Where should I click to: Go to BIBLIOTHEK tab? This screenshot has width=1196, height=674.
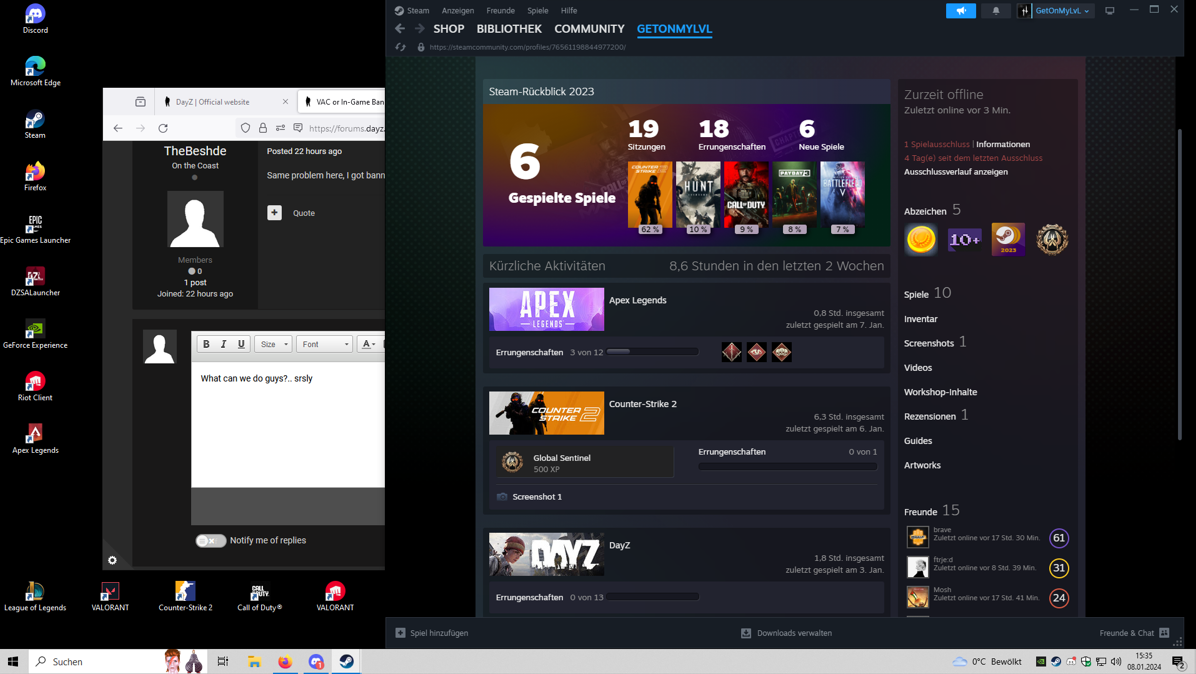tap(509, 29)
